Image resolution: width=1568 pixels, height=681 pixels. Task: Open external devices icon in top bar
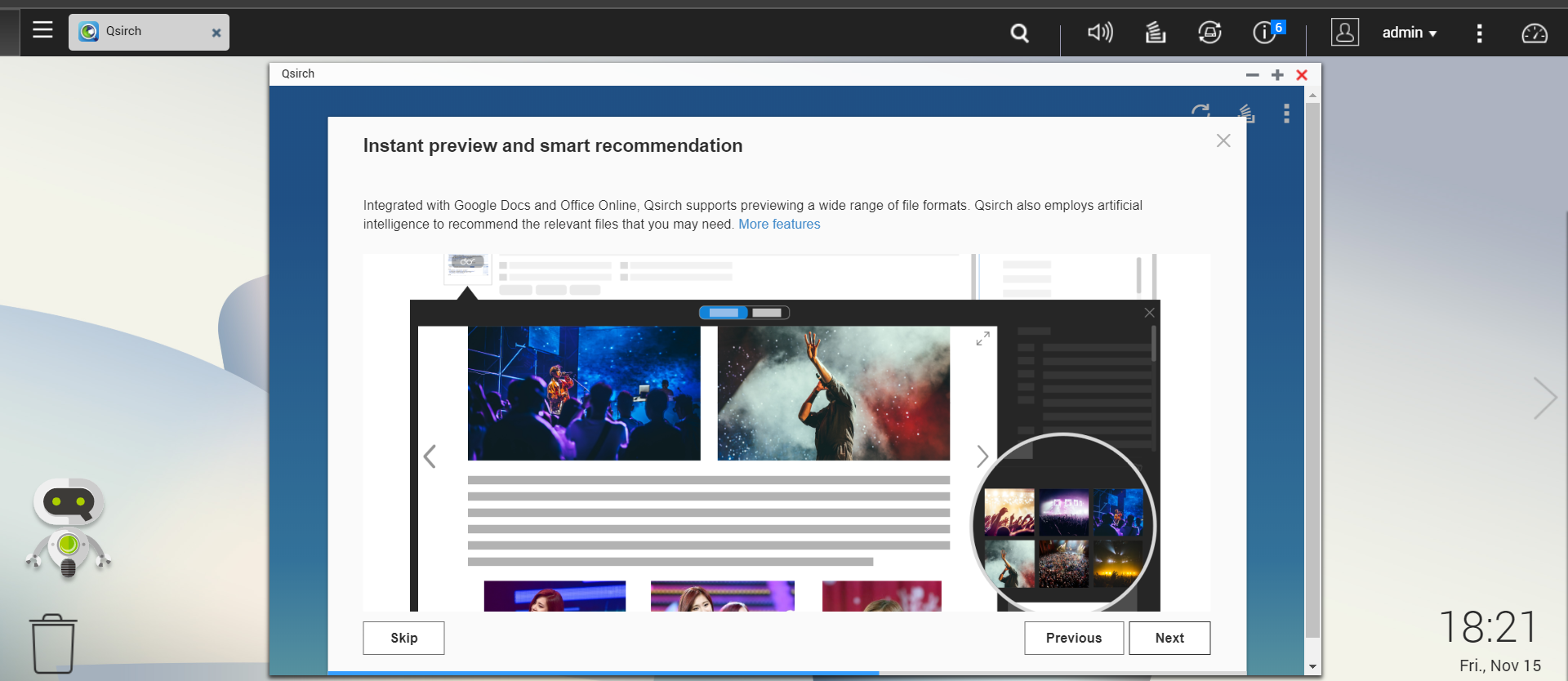(1209, 33)
